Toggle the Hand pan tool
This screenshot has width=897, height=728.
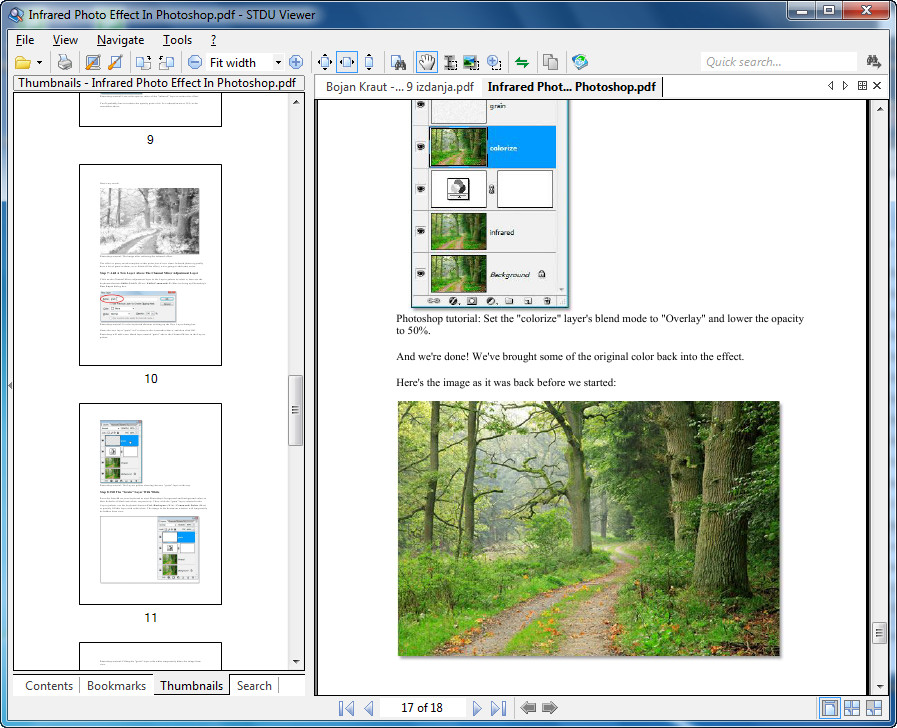point(427,62)
